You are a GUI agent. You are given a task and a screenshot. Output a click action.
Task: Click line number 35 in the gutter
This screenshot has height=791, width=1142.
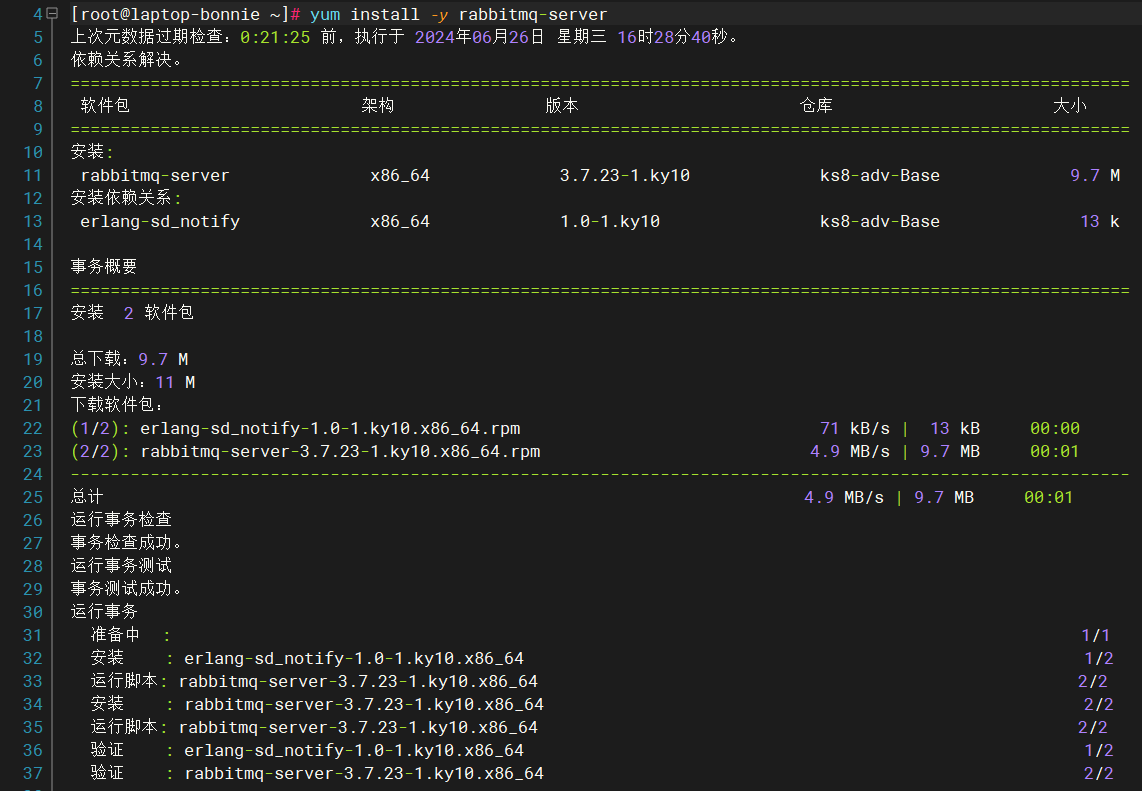coord(33,728)
